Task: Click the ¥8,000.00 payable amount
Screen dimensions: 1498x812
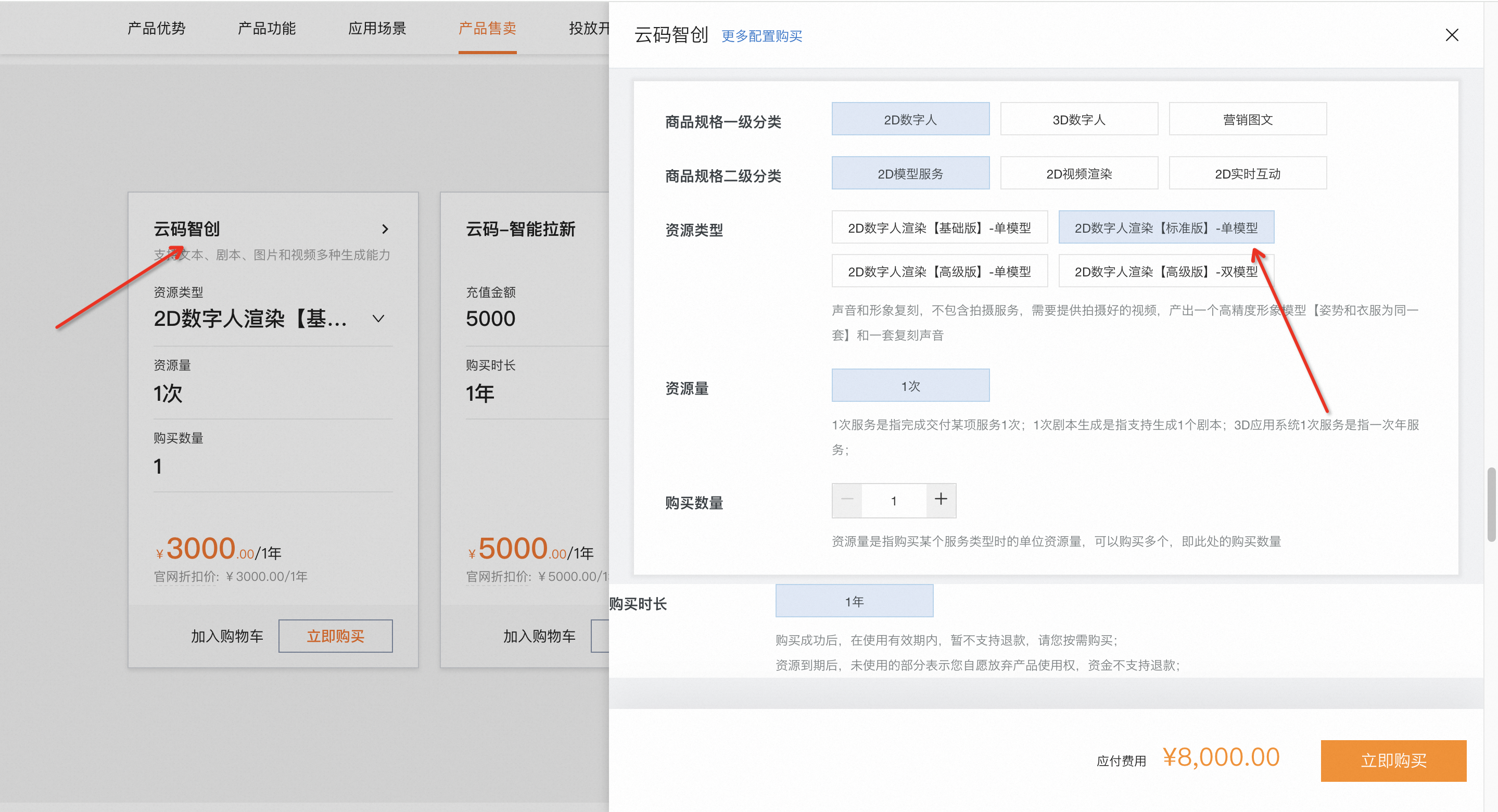Action: [1221, 757]
